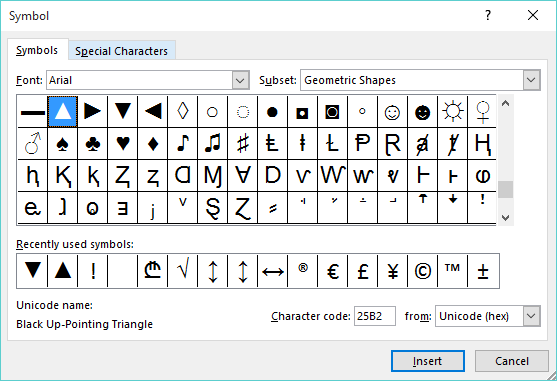Screen dimensions: 557x381
Task: Select the black diamond suit symbol
Action: [152, 144]
